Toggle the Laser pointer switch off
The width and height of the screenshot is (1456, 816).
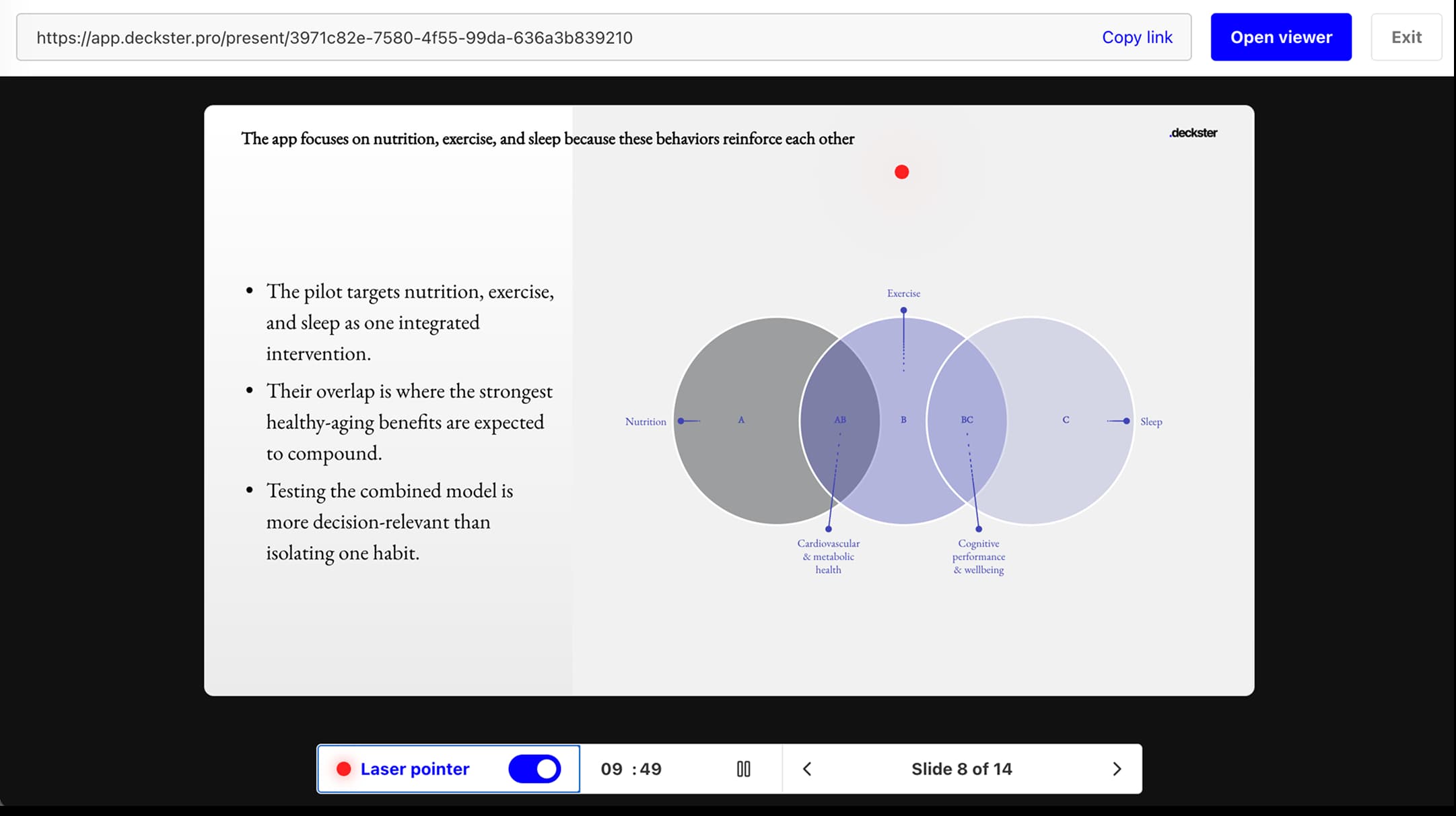534,769
